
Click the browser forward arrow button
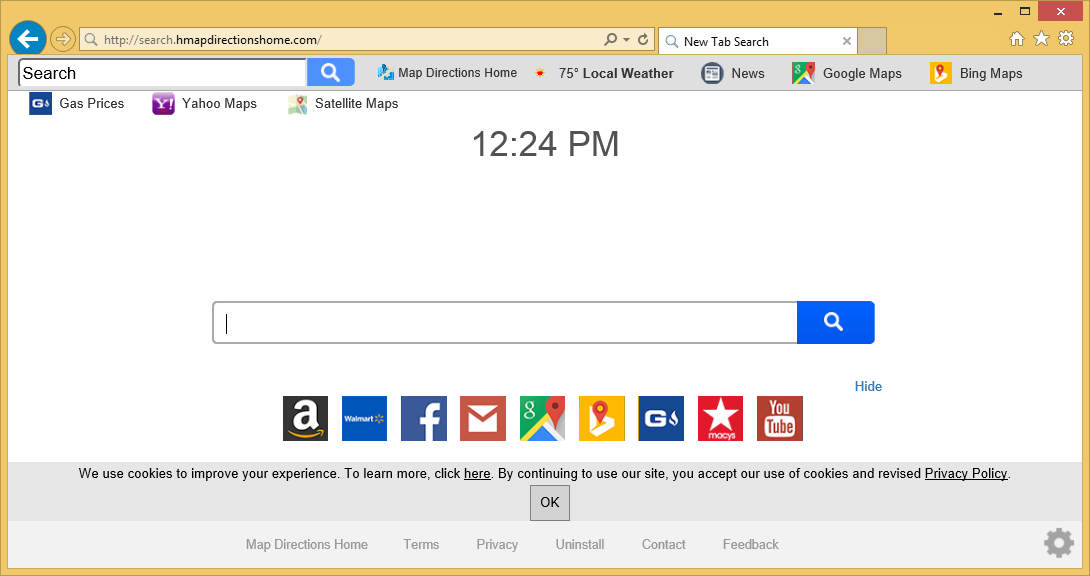point(63,40)
